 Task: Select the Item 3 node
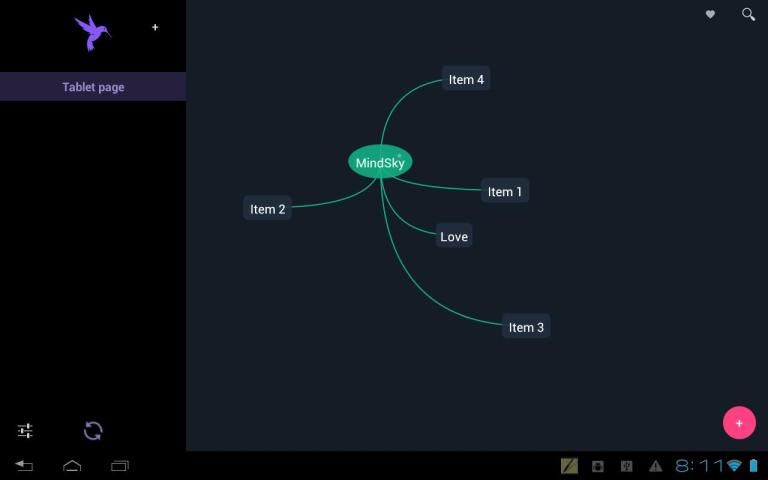526,327
